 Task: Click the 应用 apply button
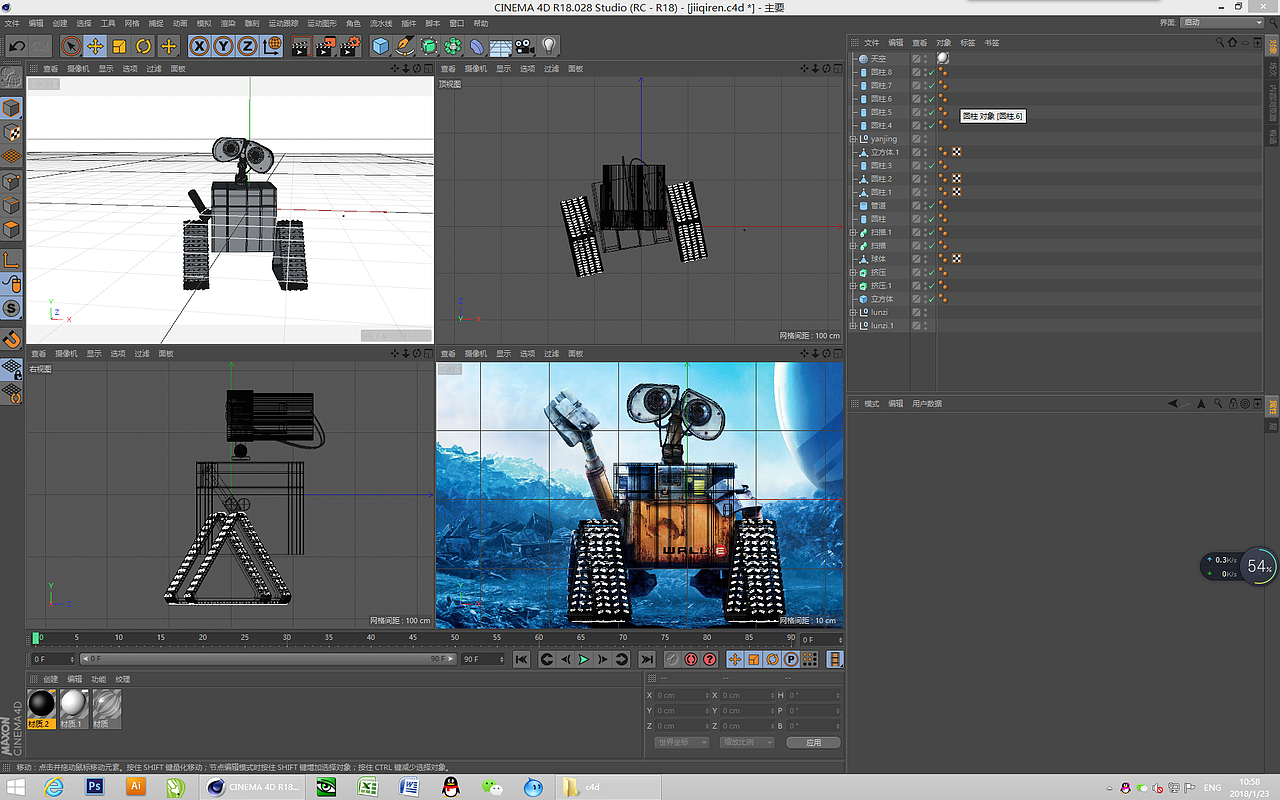(x=813, y=742)
